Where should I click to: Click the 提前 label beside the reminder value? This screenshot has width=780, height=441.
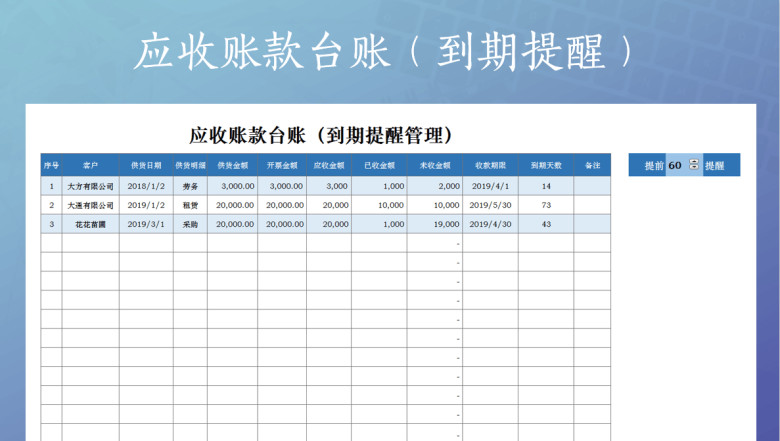654,166
